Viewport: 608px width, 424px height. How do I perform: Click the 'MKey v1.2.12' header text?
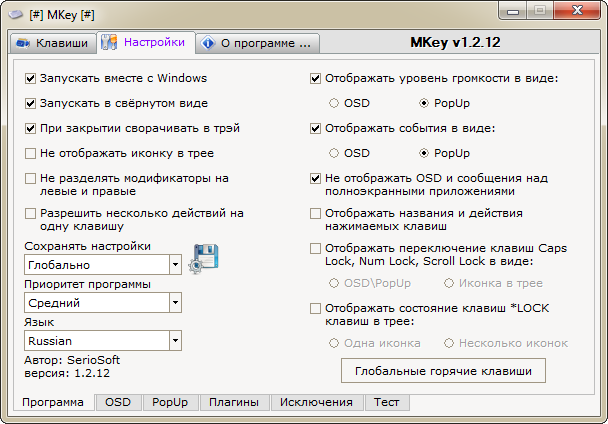[455, 42]
